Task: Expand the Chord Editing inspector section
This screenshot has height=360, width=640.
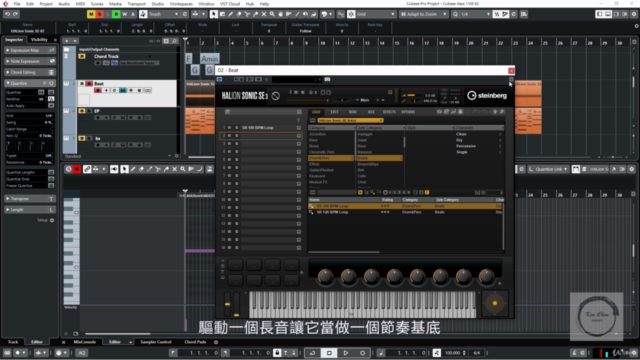Action: point(29,72)
